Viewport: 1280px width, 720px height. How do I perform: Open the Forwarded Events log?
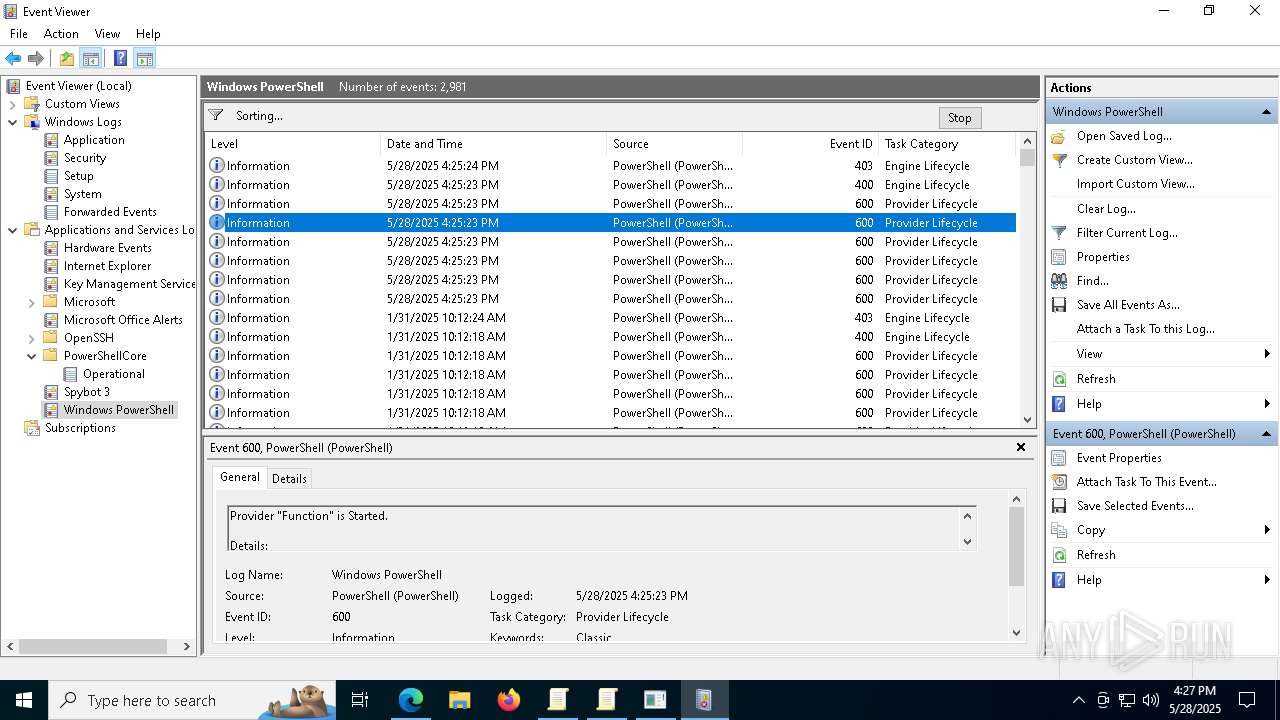point(110,212)
